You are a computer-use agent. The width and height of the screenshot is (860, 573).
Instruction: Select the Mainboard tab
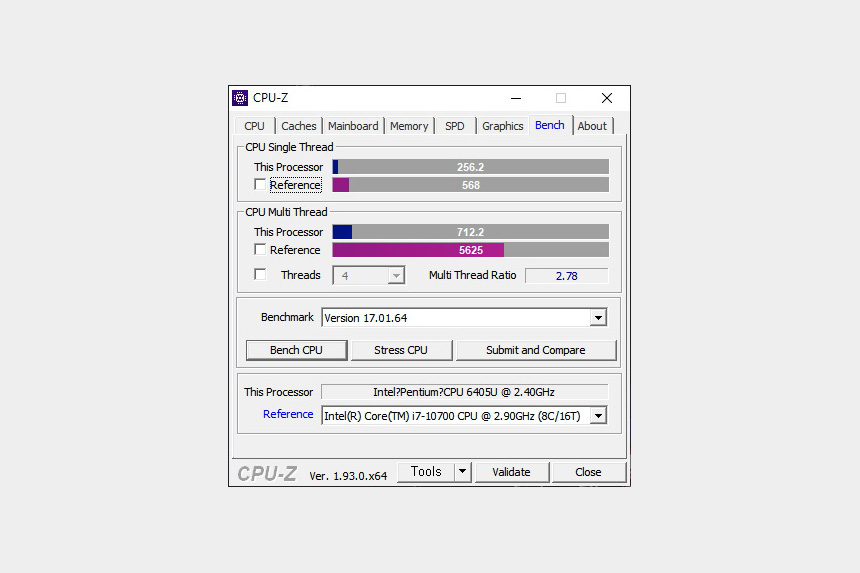pos(353,126)
